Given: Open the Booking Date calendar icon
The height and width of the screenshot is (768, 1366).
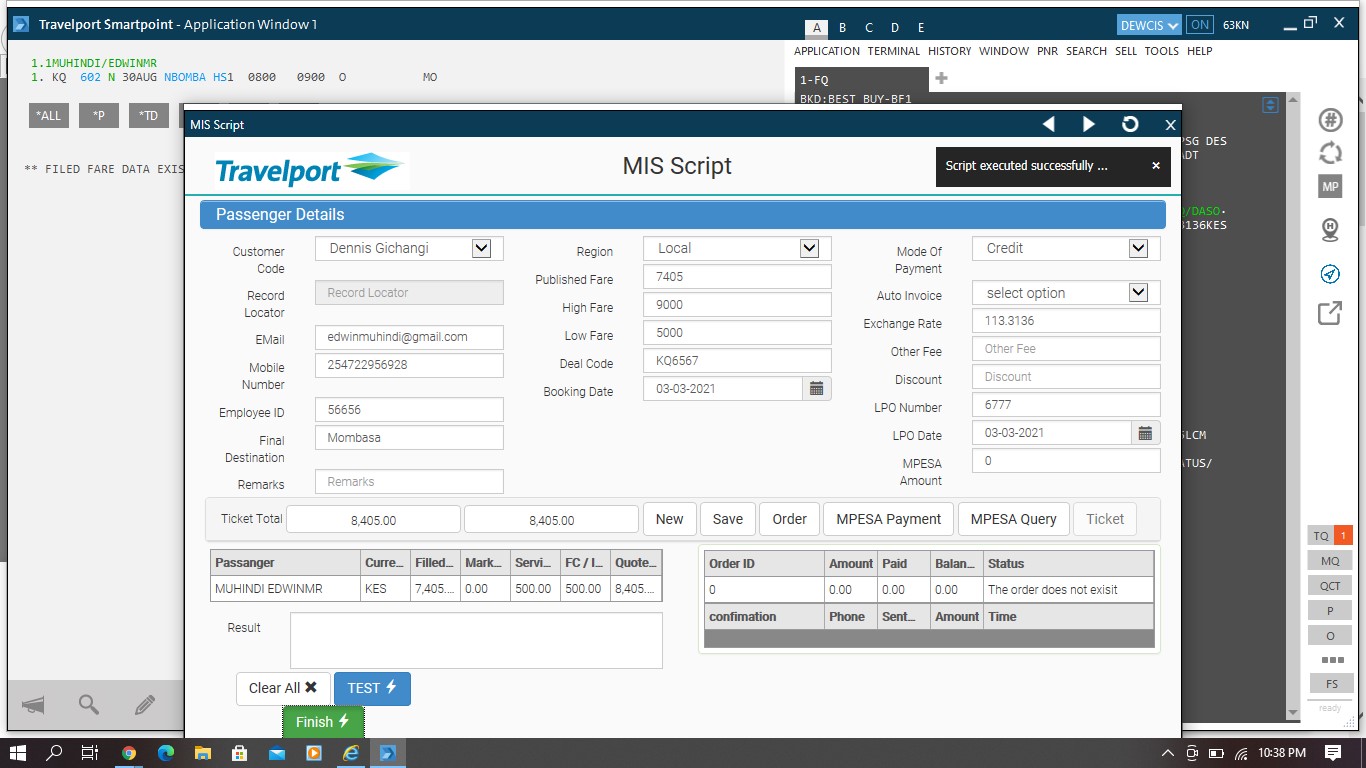Looking at the screenshot, I should [x=816, y=389].
